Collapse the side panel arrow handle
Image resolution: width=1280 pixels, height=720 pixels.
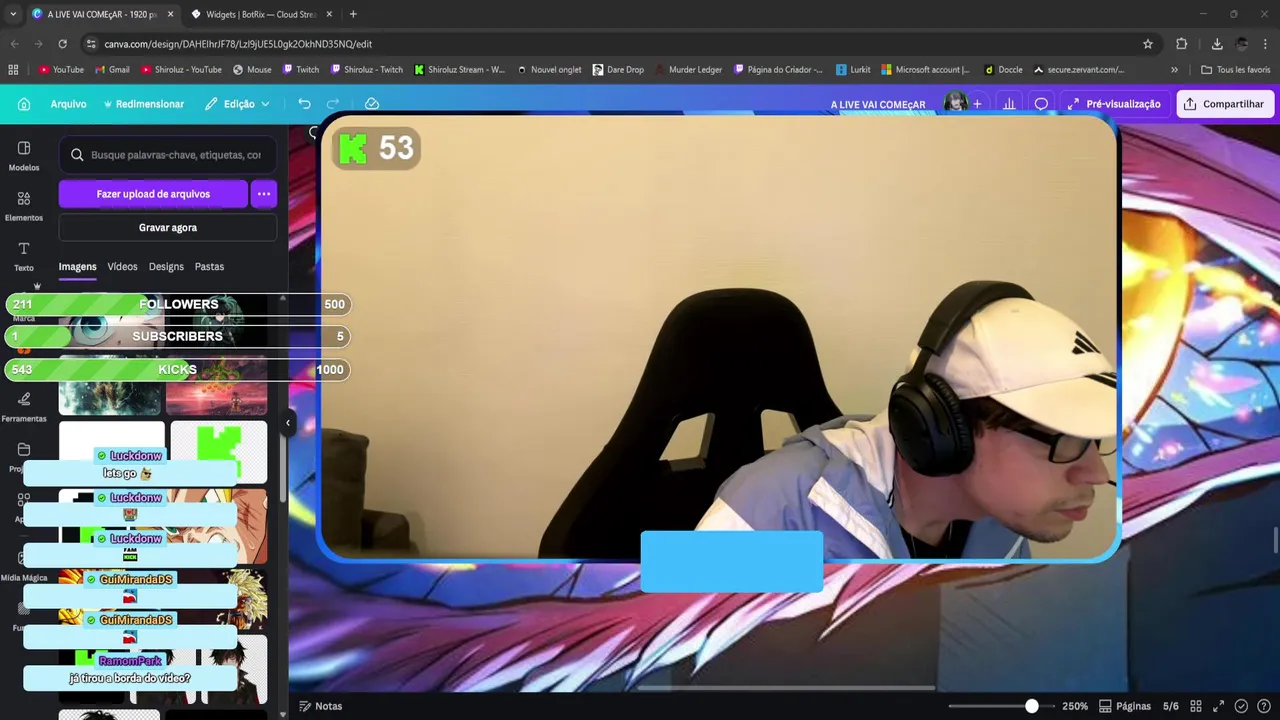click(288, 423)
